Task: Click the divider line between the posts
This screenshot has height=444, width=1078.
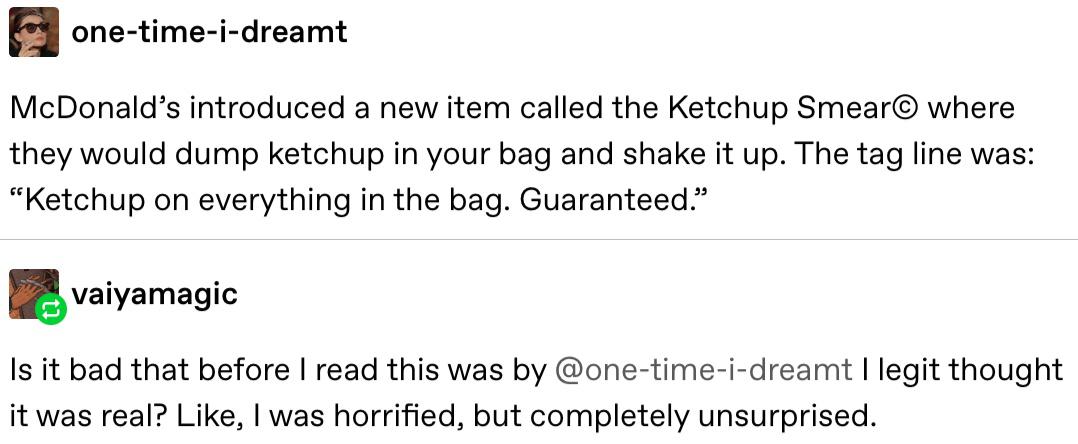Action: click(x=539, y=239)
